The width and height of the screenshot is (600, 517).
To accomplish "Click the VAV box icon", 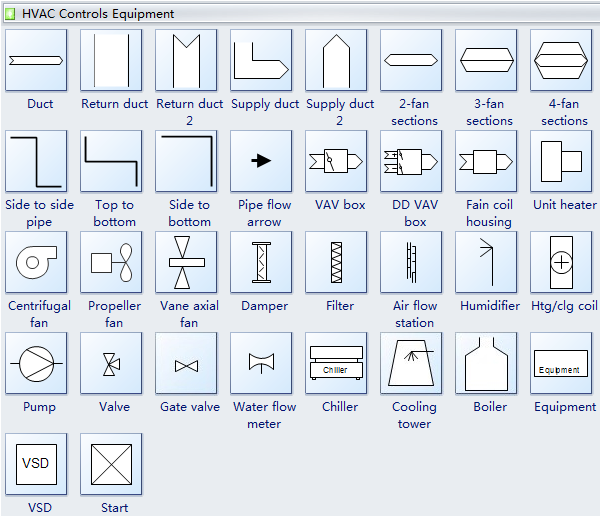I will tap(336, 161).
